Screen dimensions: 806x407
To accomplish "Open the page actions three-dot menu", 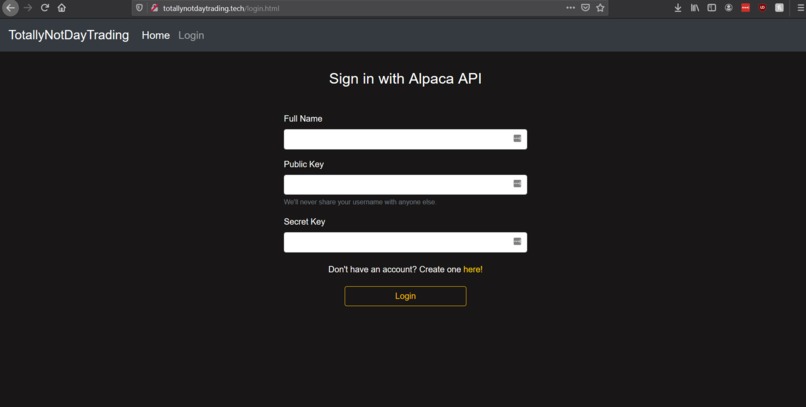I will [571, 8].
